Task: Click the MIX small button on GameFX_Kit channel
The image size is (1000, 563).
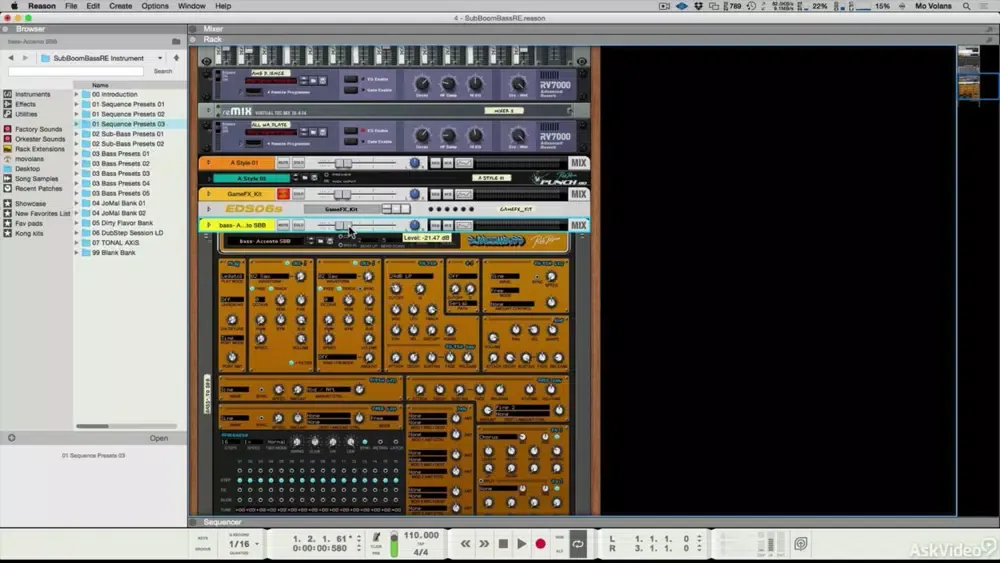Action: (448, 194)
